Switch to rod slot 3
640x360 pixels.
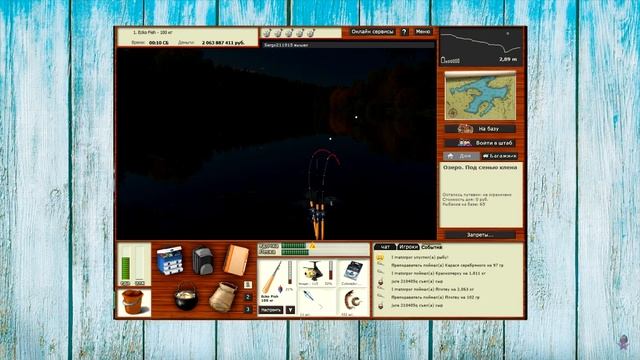coord(248,309)
